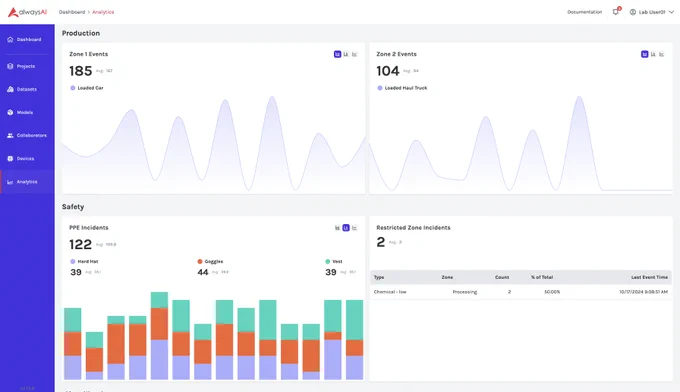Image resolution: width=680 pixels, height=392 pixels.
Task: Click the Projects icon in sidebar
Action: coord(10,66)
